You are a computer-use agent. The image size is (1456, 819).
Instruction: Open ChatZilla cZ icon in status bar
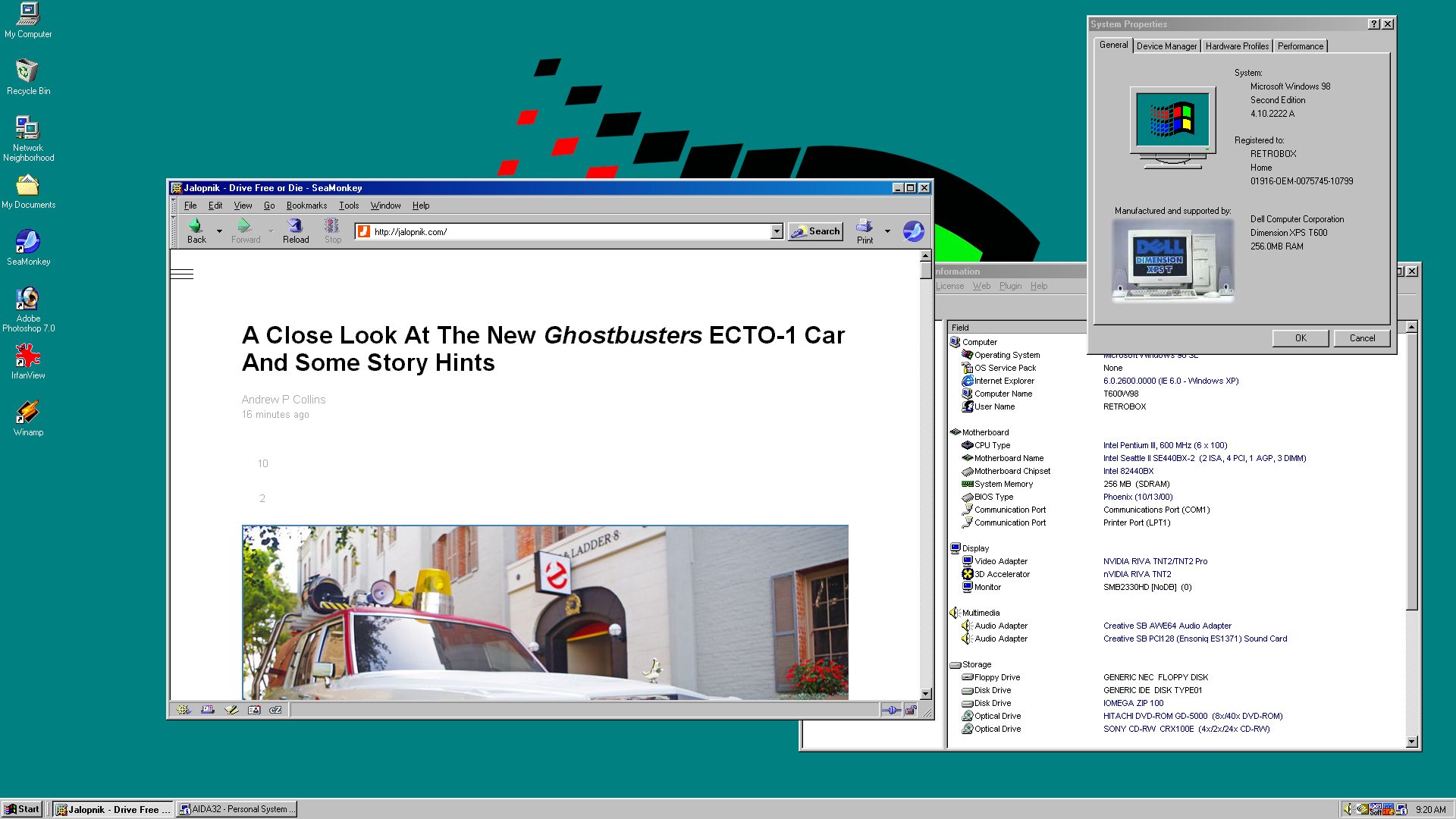click(x=275, y=710)
